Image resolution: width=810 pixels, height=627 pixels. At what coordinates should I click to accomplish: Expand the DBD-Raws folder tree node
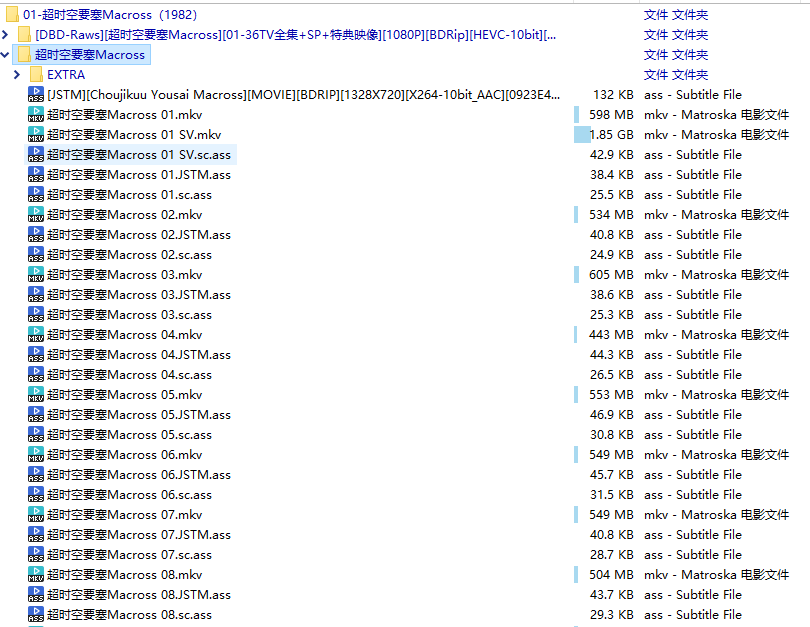[x=5, y=35]
